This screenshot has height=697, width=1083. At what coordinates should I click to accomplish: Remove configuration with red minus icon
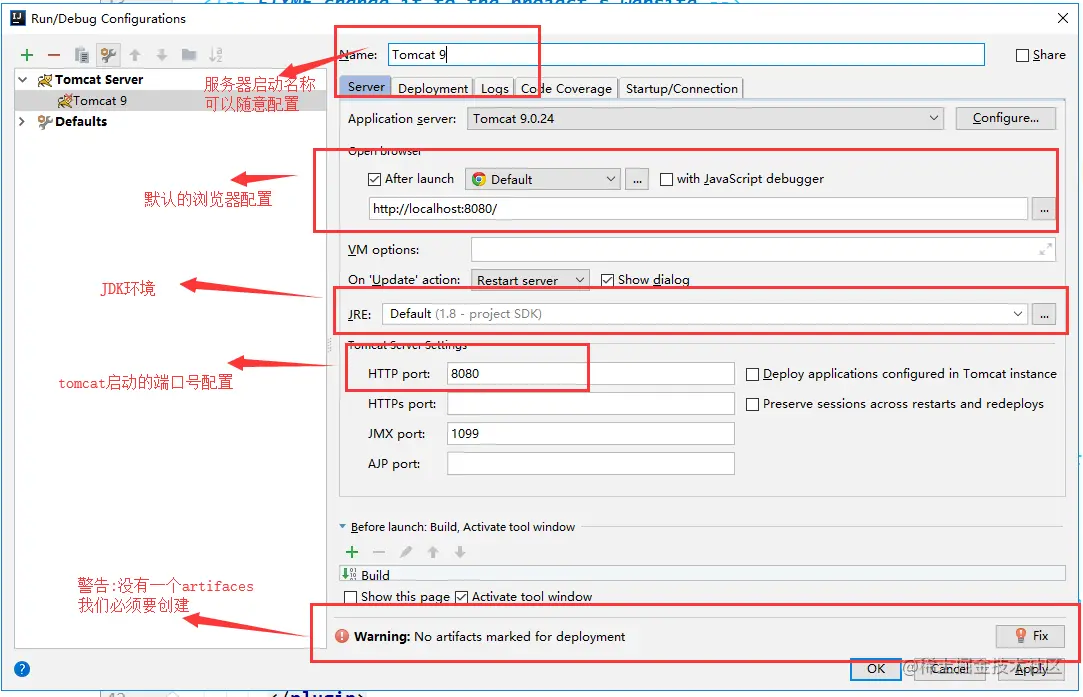(54, 55)
